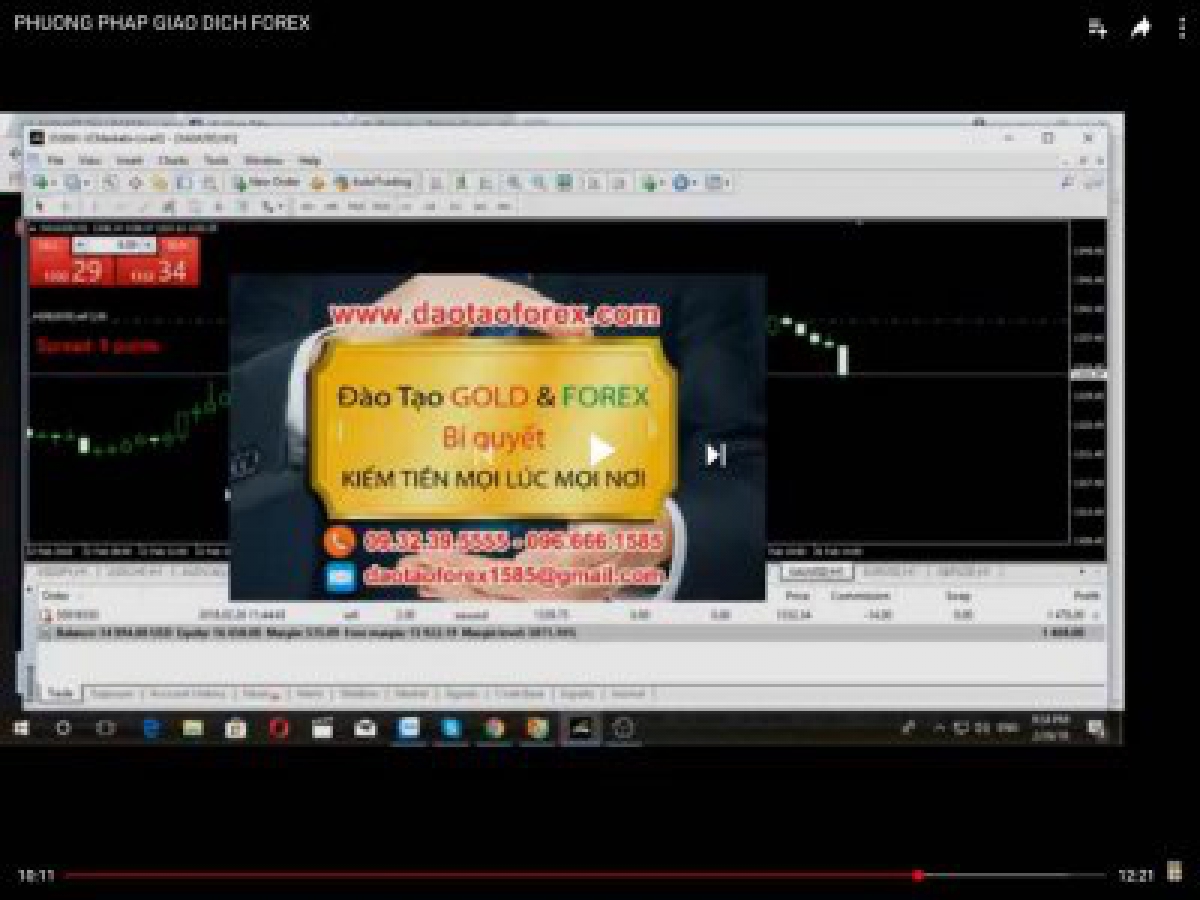Open the Indicators list toolbar icon
Image resolution: width=1200 pixels, height=900 pixels.
tap(650, 183)
